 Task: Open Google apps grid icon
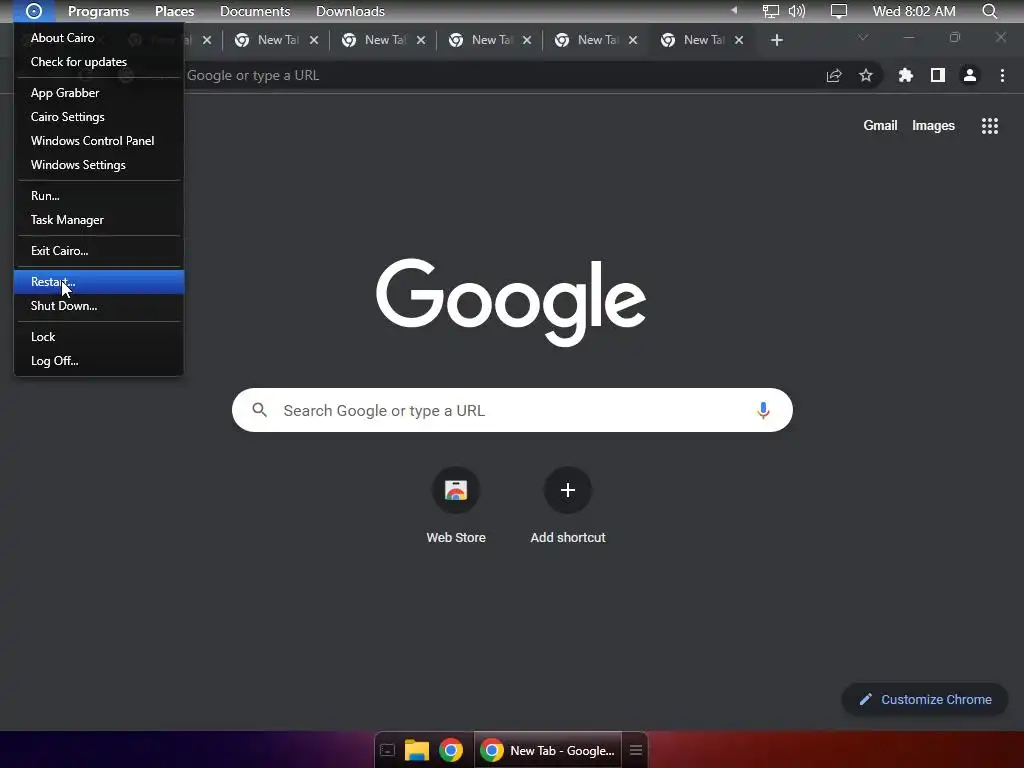(989, 126)
